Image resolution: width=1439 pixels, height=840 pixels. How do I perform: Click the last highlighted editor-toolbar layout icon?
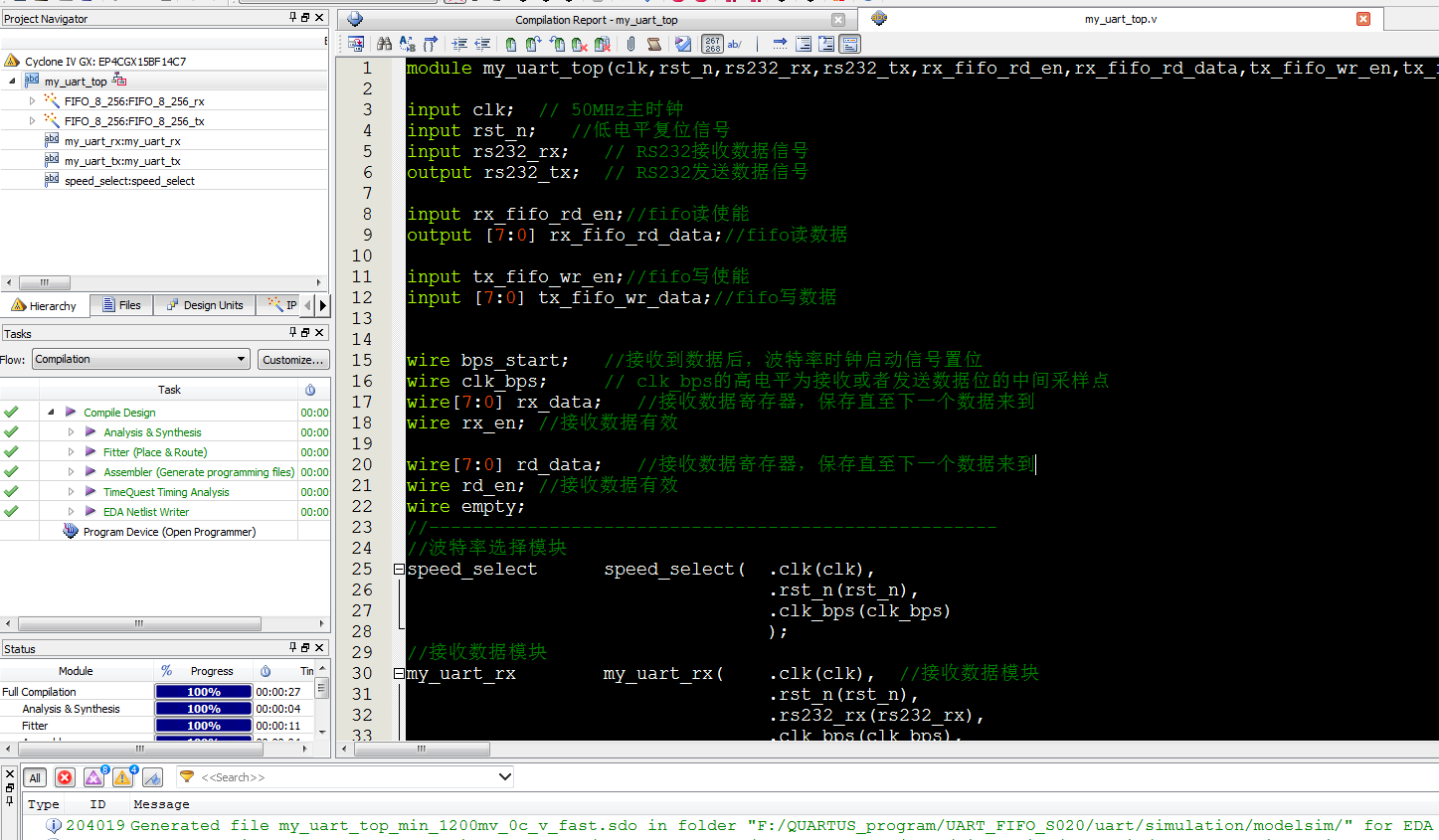(x=849, y=44)
